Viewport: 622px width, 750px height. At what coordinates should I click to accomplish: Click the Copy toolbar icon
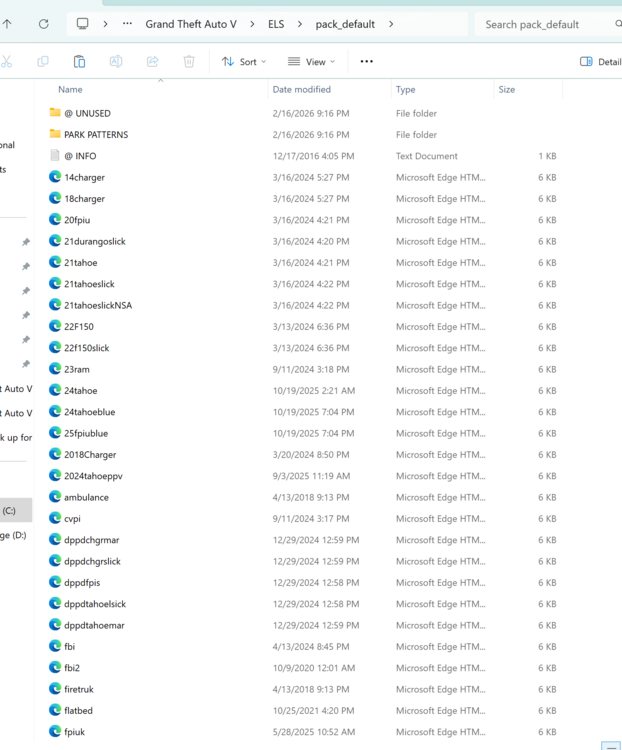(43, 61)
